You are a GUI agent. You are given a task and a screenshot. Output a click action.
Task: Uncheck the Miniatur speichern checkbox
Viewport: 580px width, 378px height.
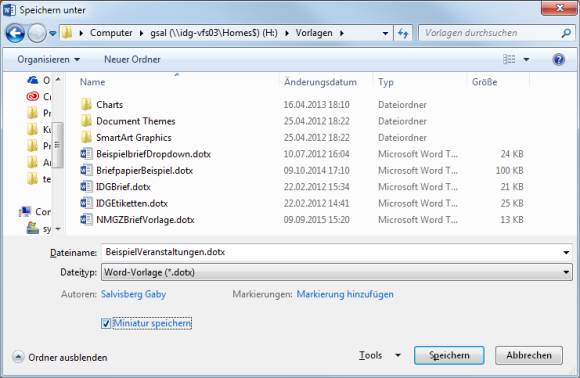106,323
